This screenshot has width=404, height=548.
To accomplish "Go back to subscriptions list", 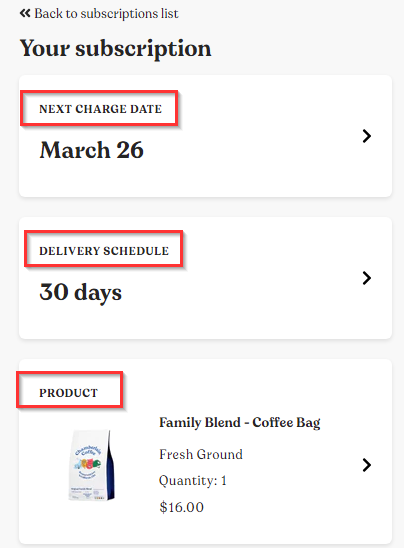I will (99, 14).
